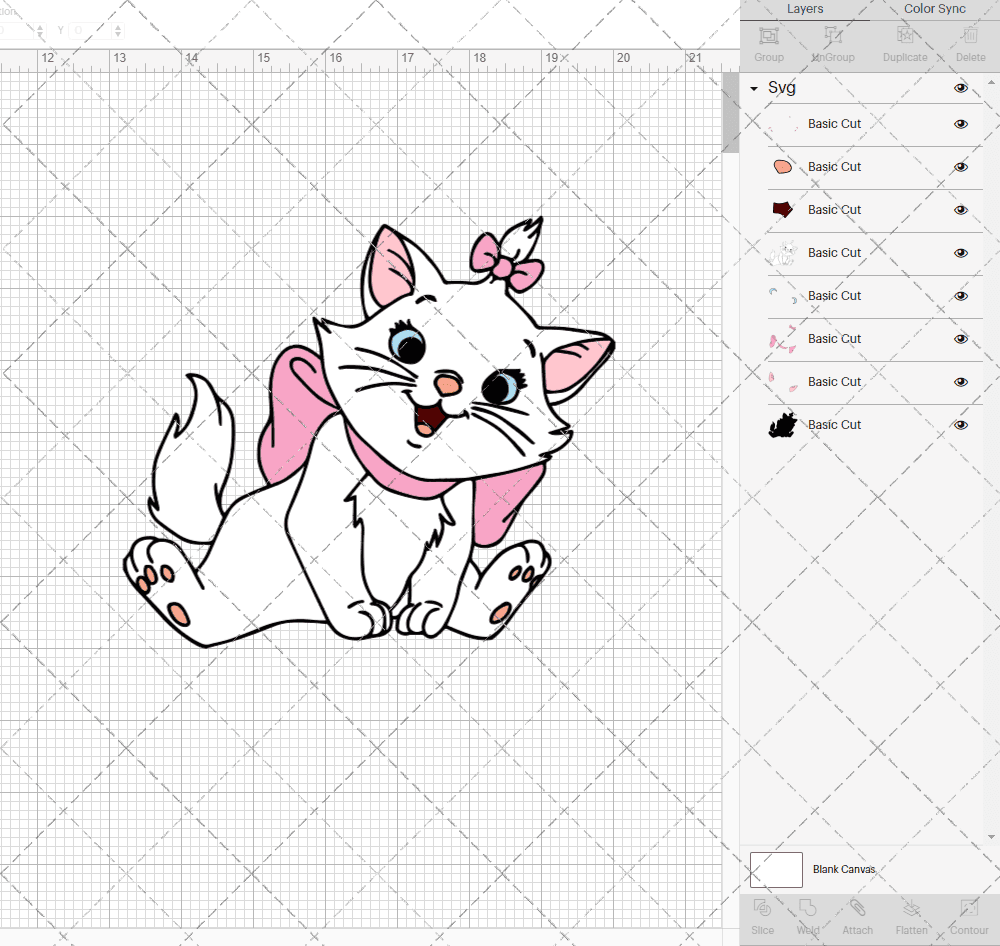
Task: Select the dark red mouth layer thumbnail
Action: click(x=783, y=210)
